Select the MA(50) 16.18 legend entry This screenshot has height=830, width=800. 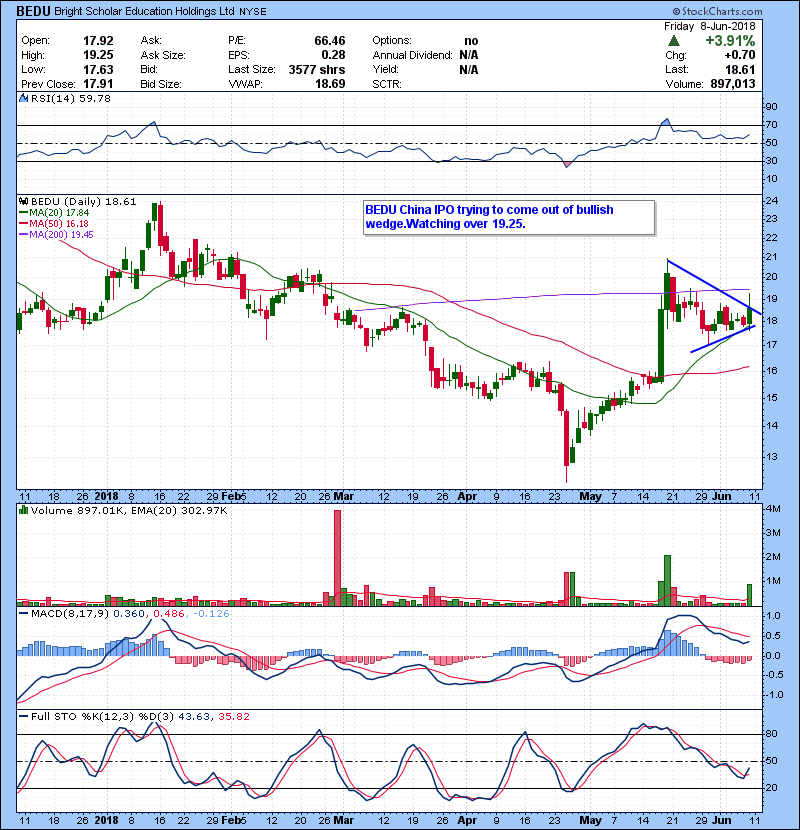point(54,224)
